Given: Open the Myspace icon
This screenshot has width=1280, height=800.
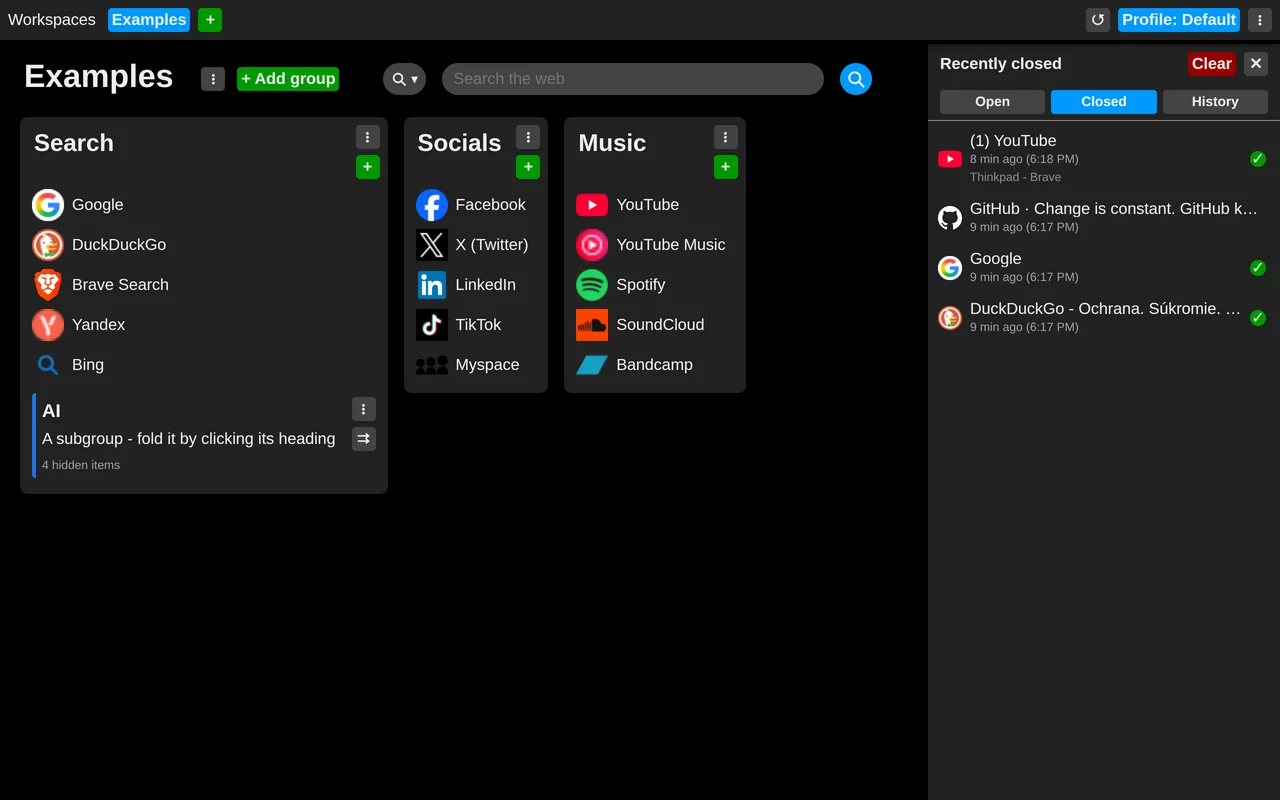Looking at the screenshot, I should (432, 365).
